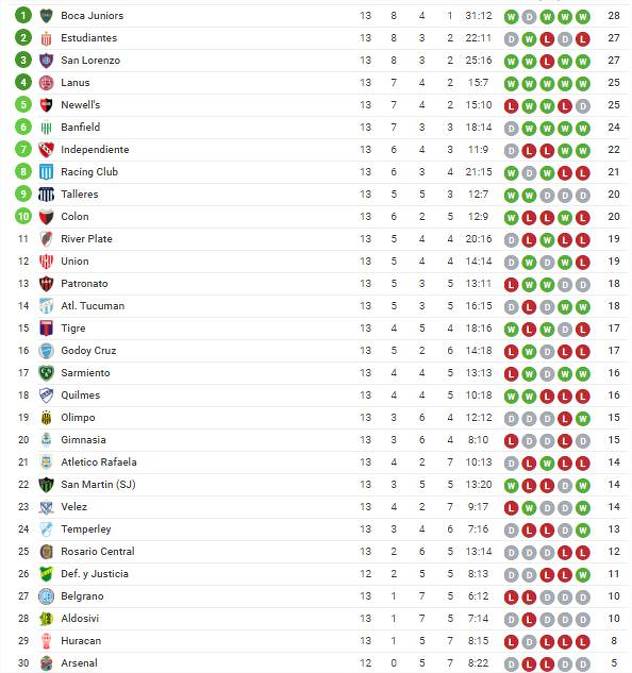Click the Velez club crest
Screen dimensions: 632x673
point(46,507)
